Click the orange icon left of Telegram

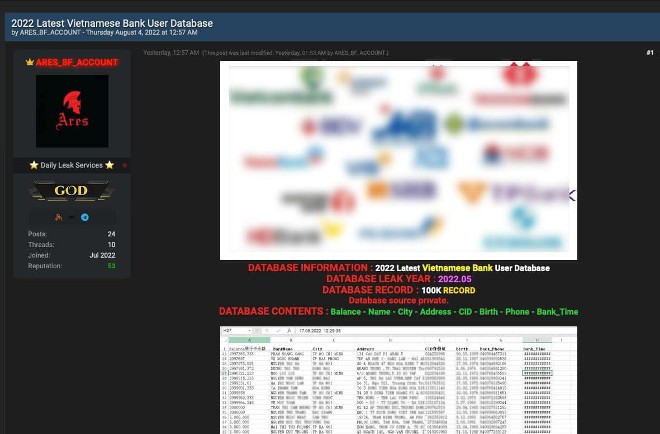tap(59, 217)
